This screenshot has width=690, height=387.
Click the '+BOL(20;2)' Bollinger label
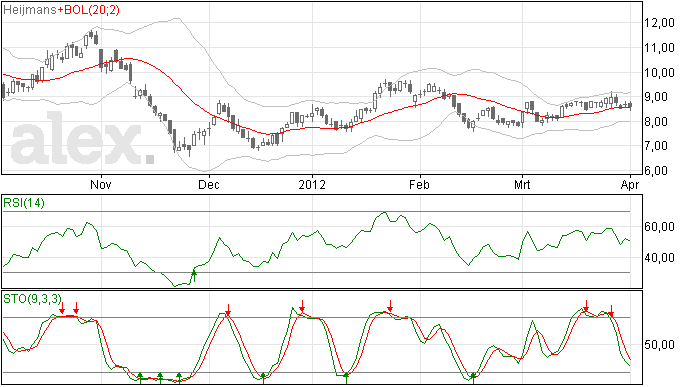88,10
